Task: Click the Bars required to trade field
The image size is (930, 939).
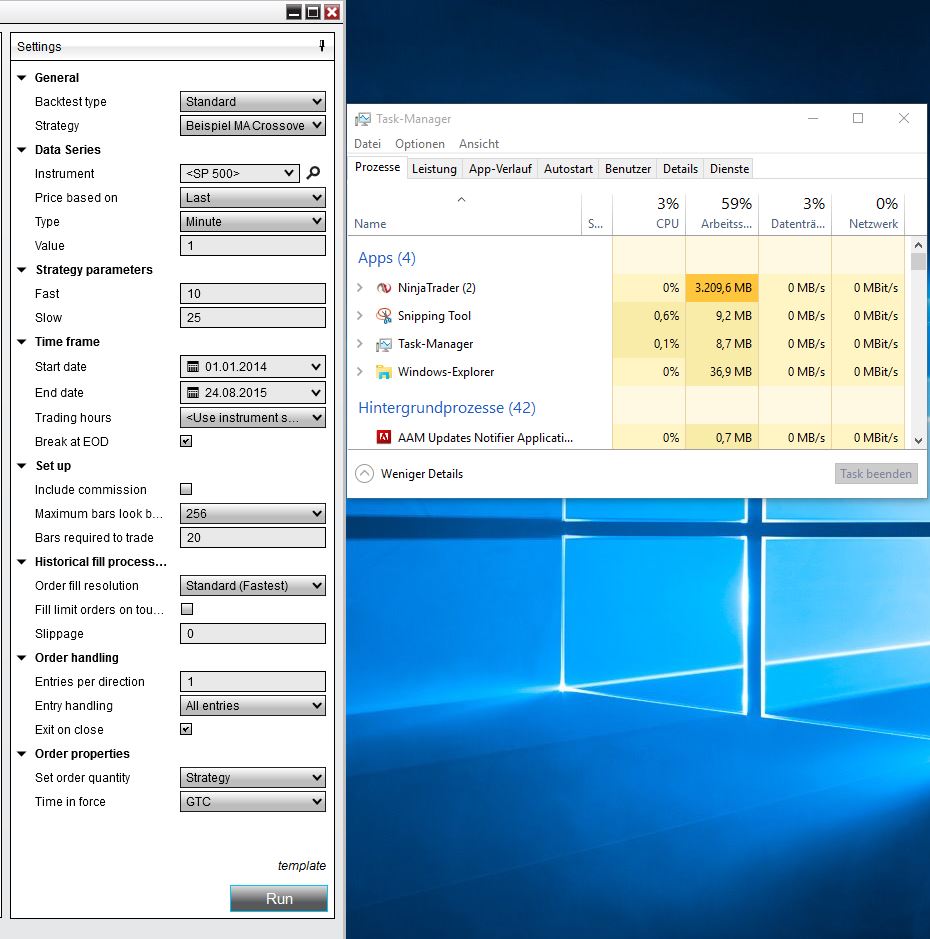Action: pyautogui.click(x=253, y=537)
